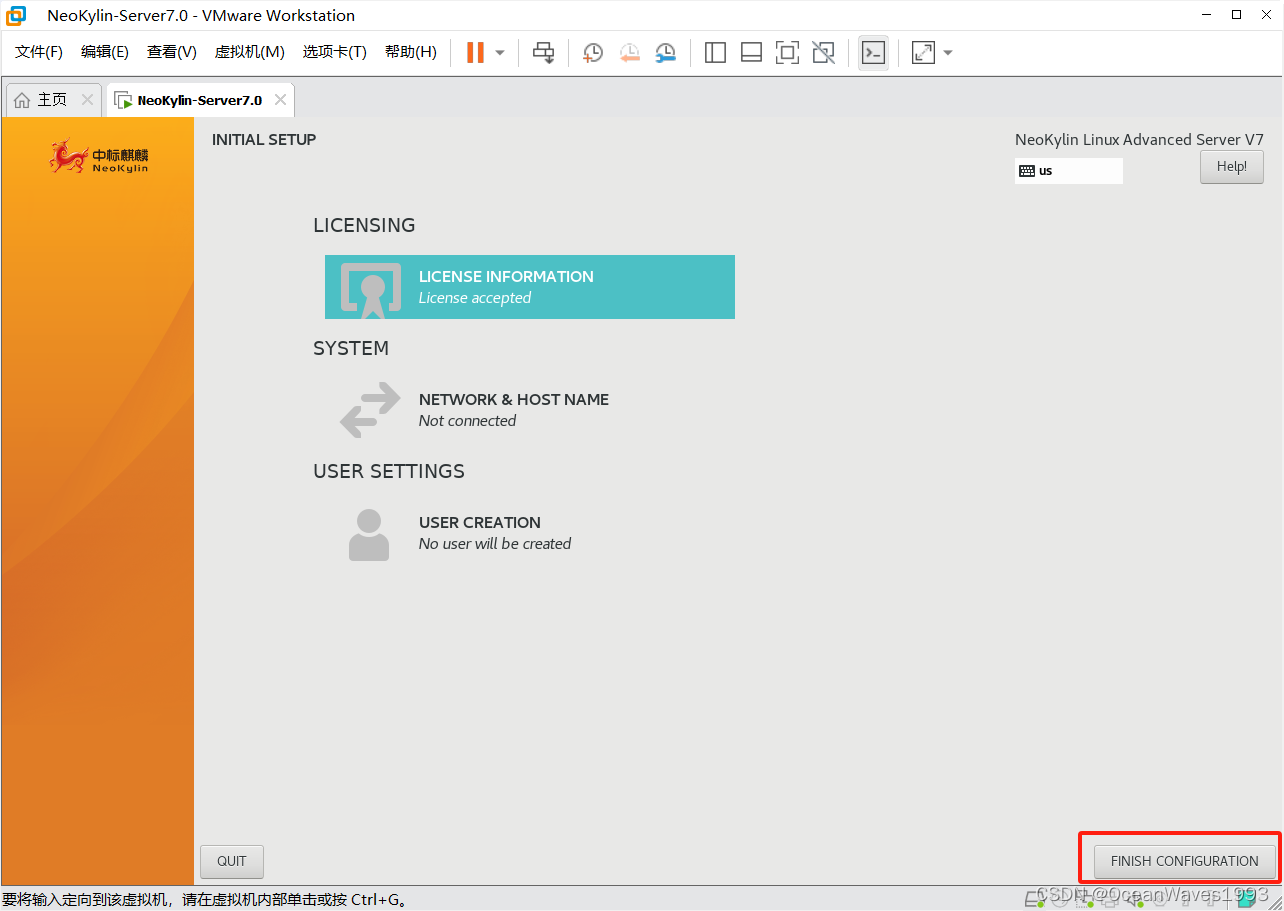Click the license certificate icon
The height and width of the screenshot is (911, 1284).
(372, 290)
